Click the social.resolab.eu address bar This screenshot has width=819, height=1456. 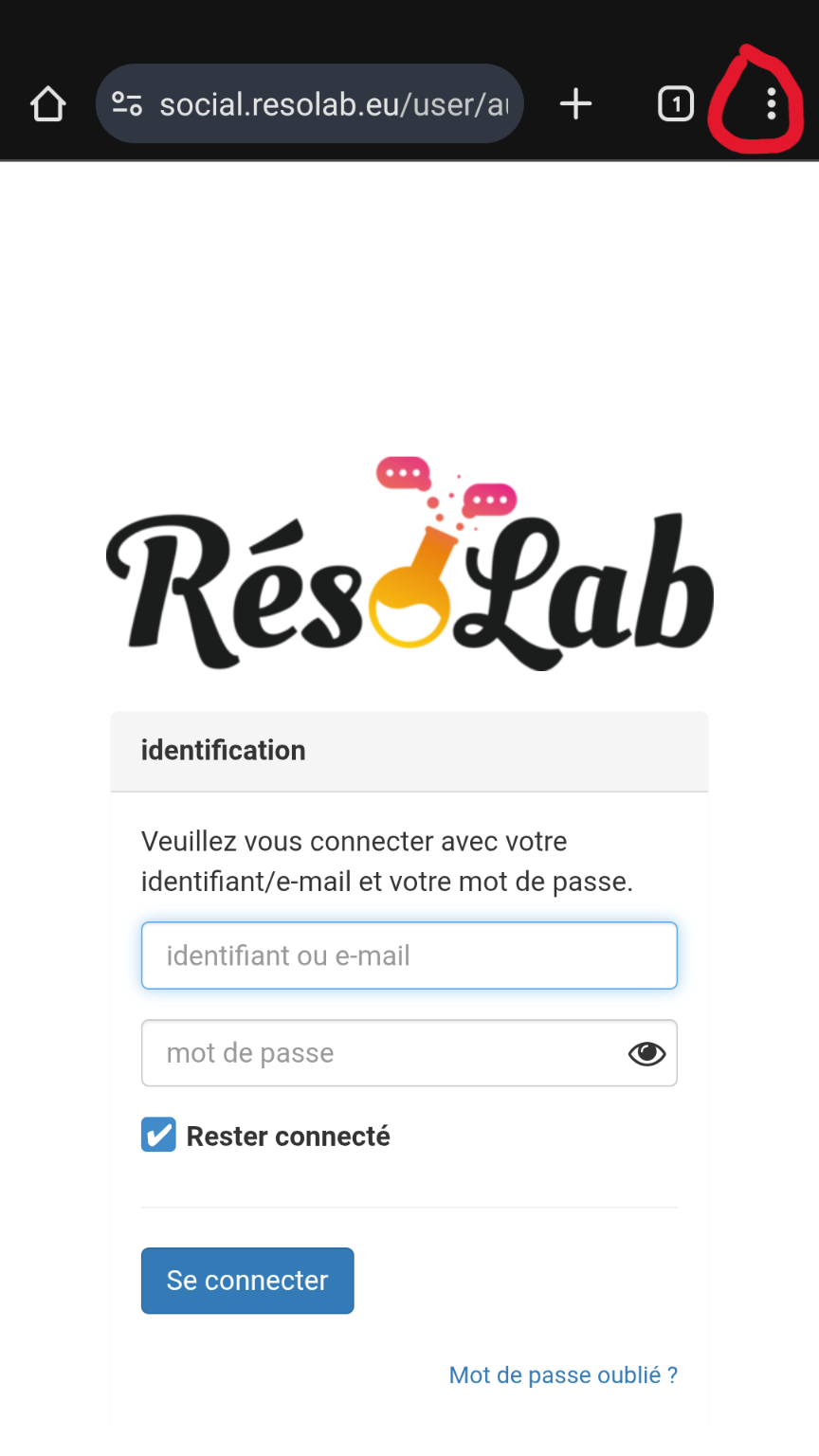click(310, 103)
